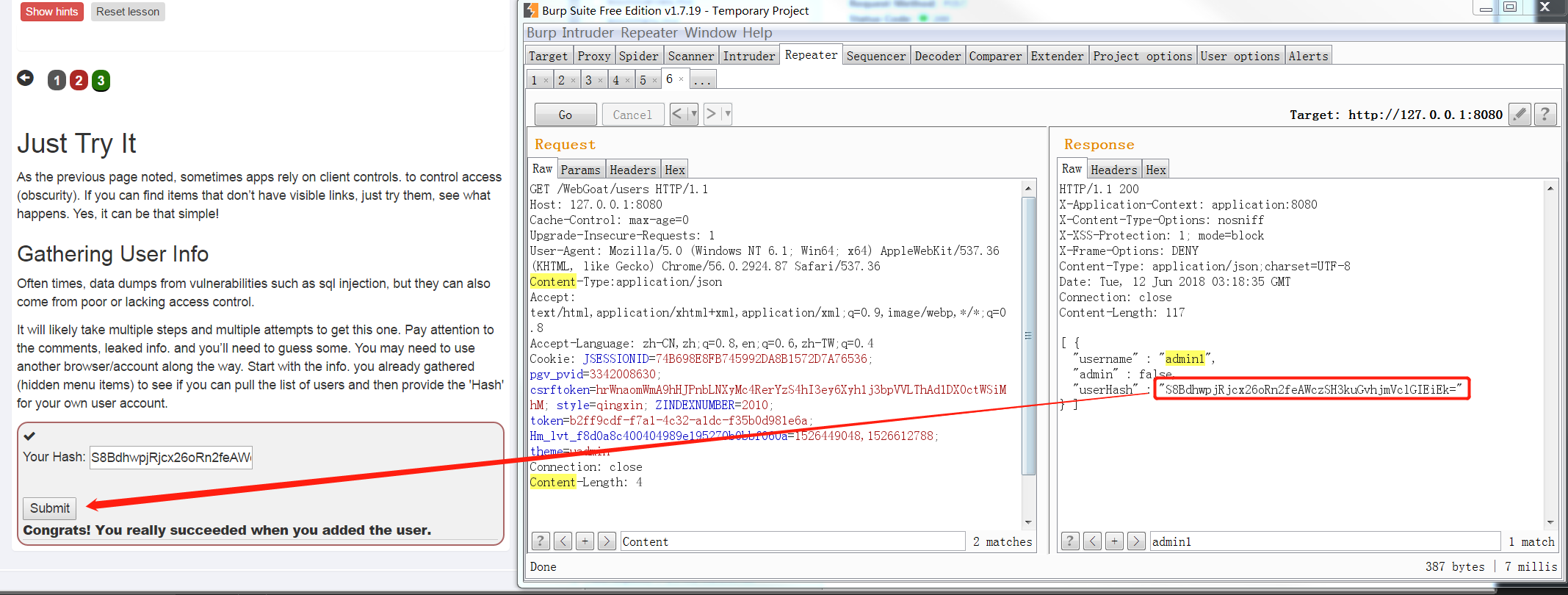Open the Burp menu
Image resolution: width=1568 pixels, height=595 pixels.
pos(541,33)
